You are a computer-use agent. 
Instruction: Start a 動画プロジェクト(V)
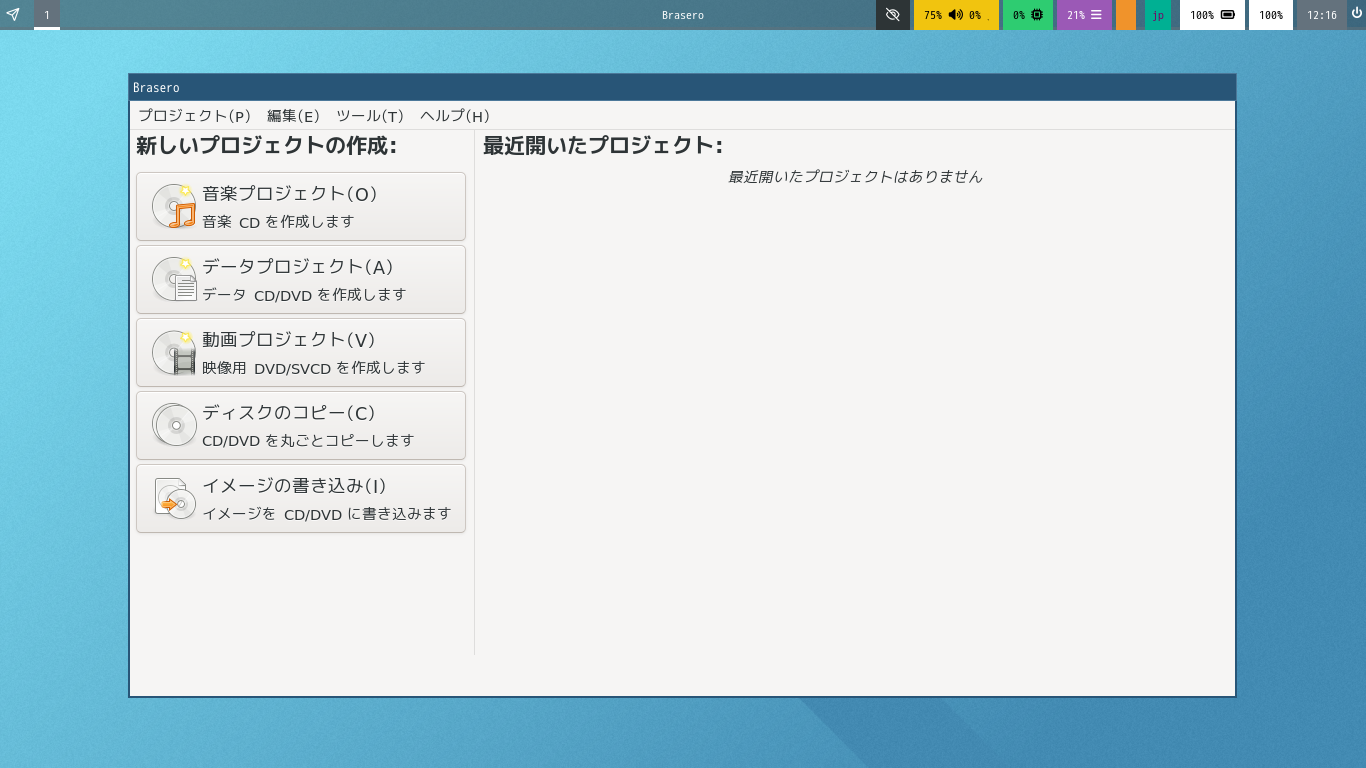301,352
